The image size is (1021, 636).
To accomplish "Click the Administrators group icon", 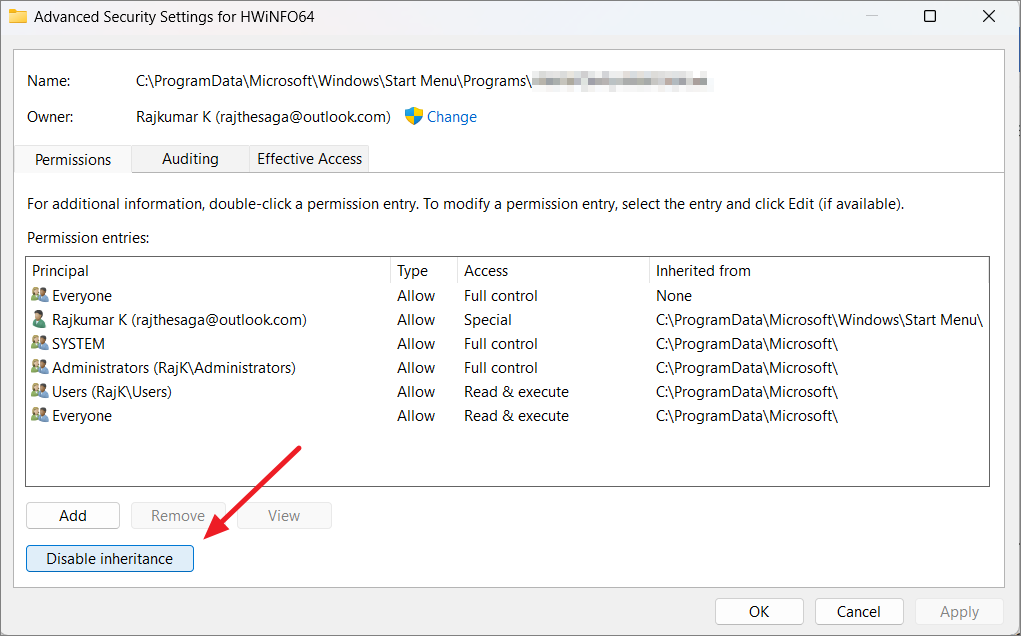I will (38, 367).
